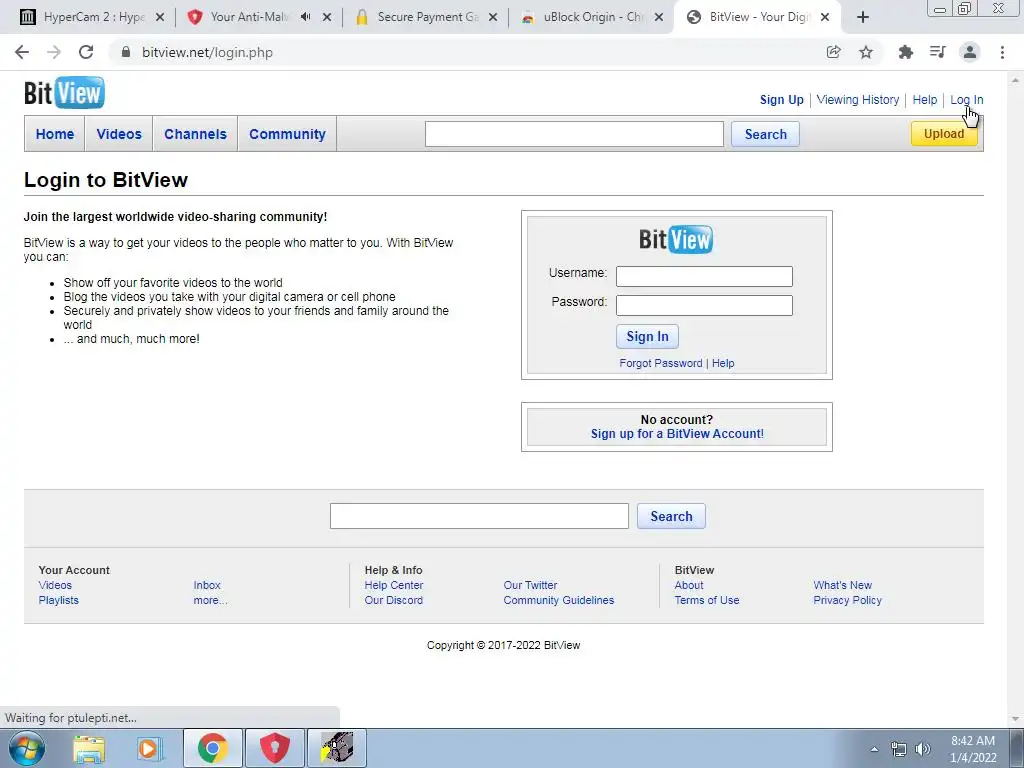Open footer Playlists link
The width and height of the screenshot is (1024, 768).
pos(58,600)
